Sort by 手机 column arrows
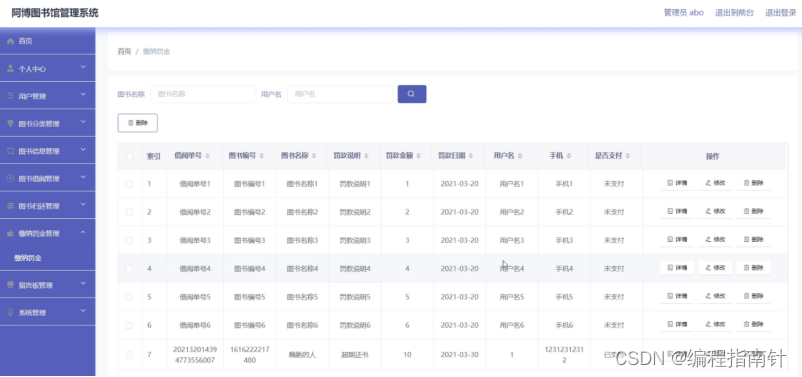The width and height of the screenshot is (802, 377). [x=569, y=156]
